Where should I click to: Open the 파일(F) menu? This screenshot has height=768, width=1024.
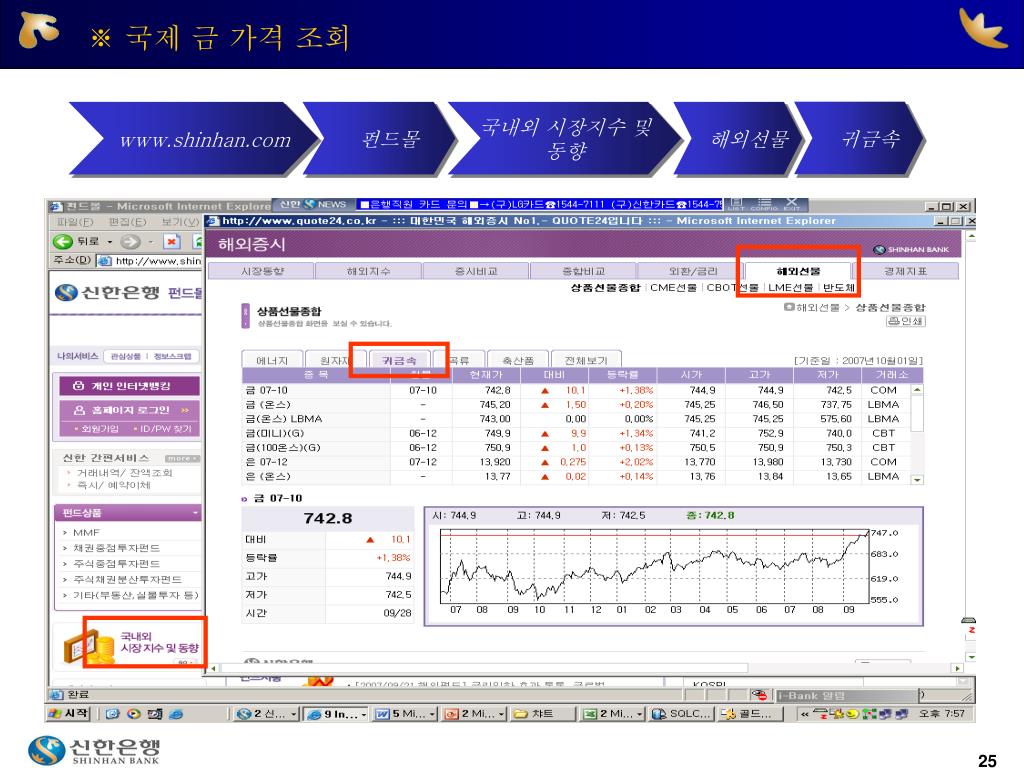coord(75,222)
